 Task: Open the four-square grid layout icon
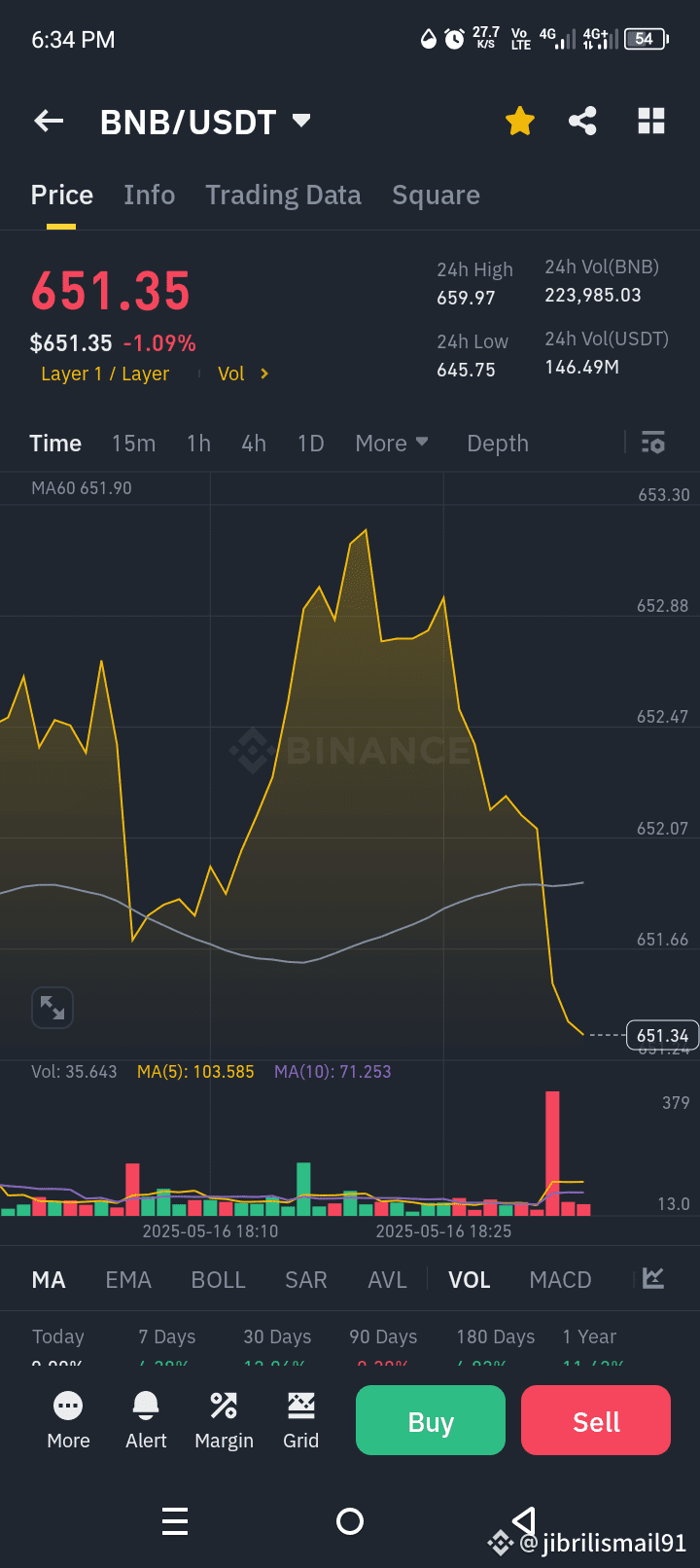[x=650, y=122]
